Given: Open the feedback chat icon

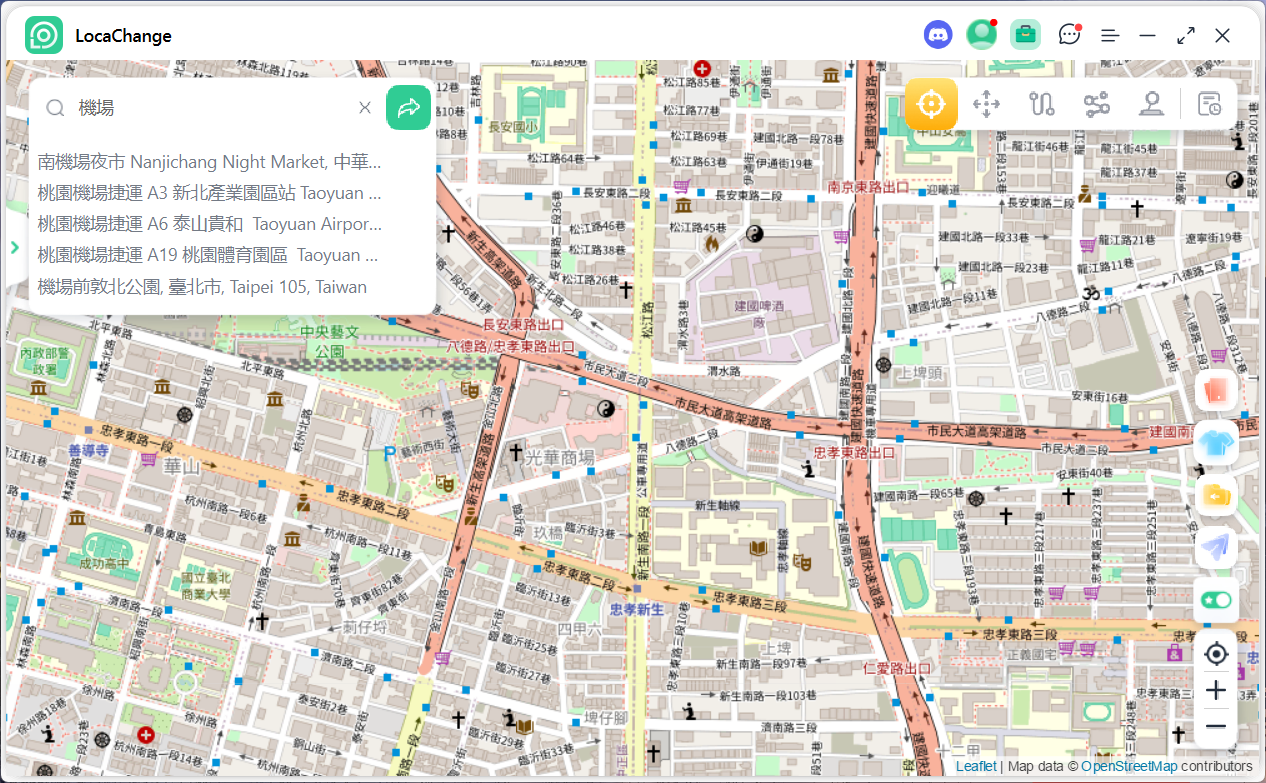Looking at the screenshot, I should click(1069, 35).
